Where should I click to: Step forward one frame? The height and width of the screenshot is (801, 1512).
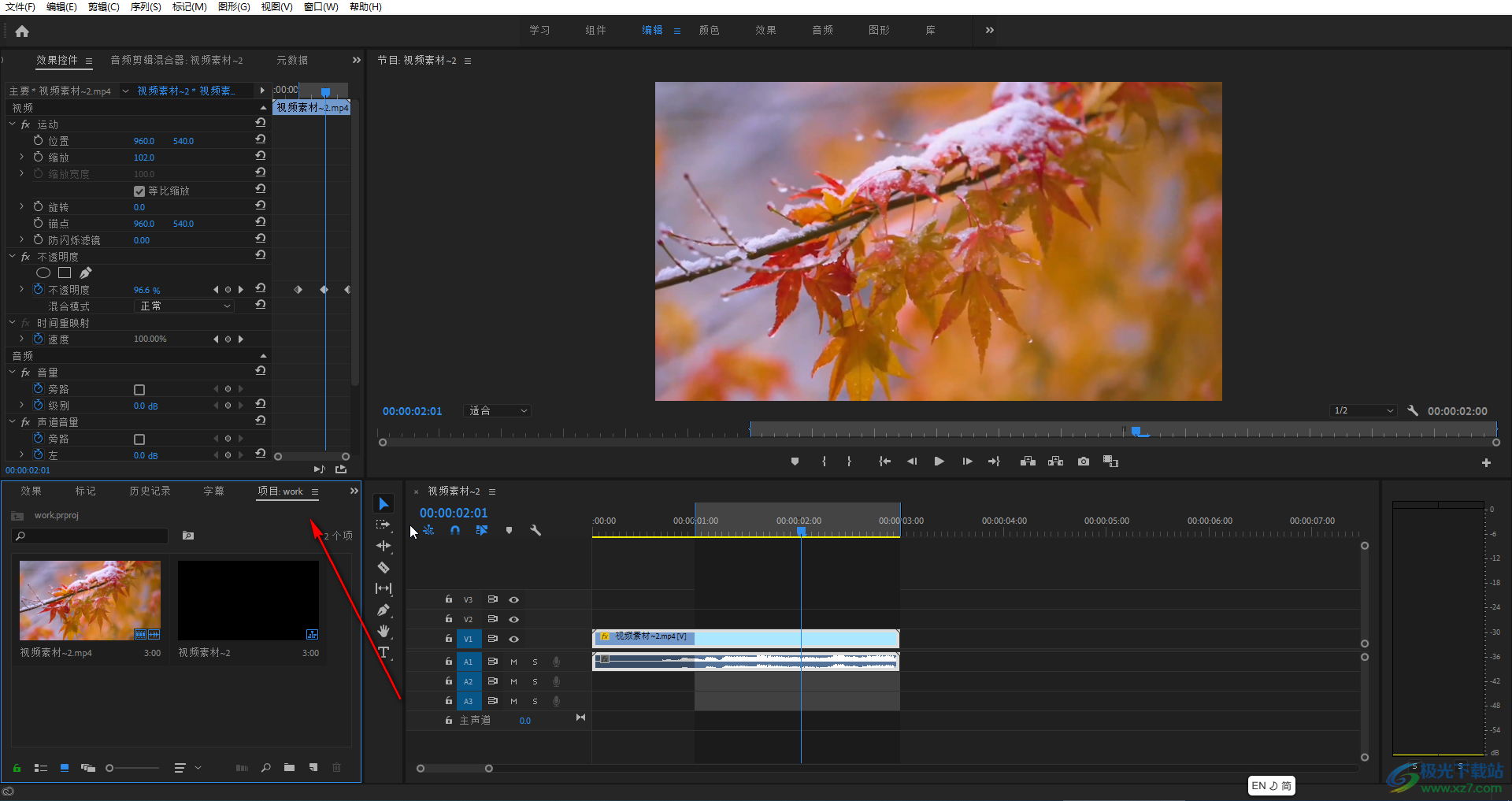(x=967, y=462)
